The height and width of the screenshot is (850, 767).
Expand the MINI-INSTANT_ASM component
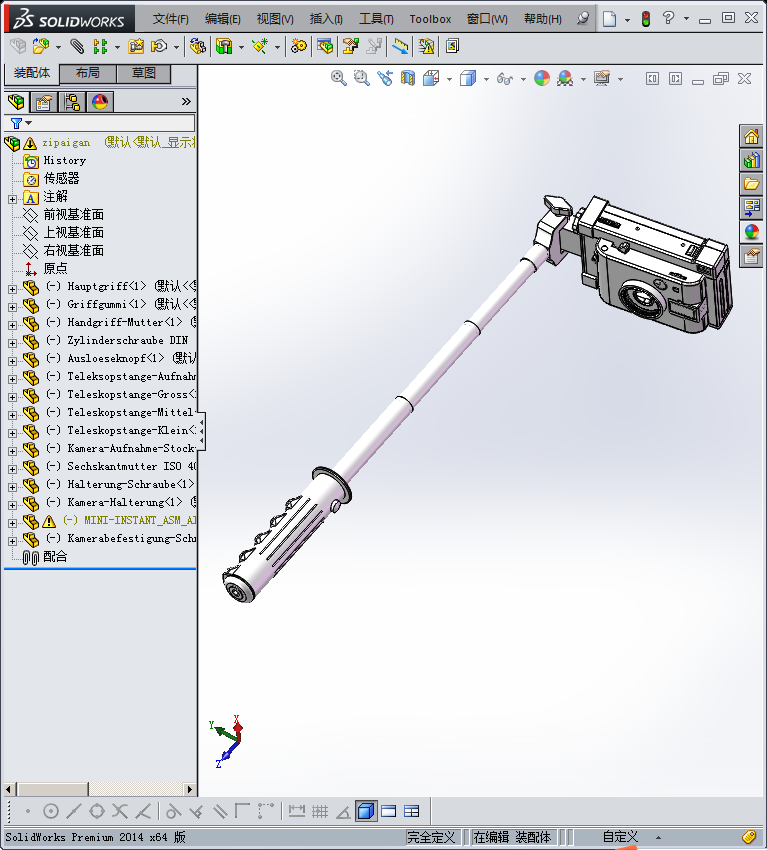(x=12, y=523)
